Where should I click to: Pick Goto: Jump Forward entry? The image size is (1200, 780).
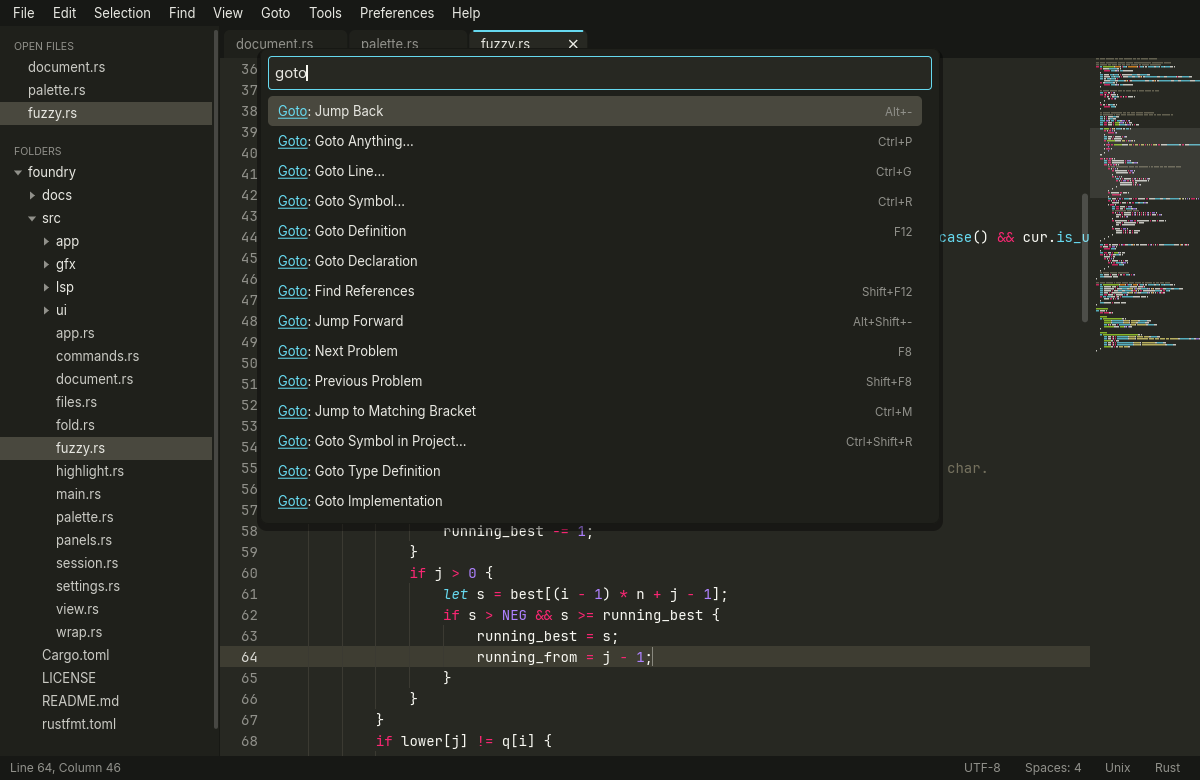pyautogui.click(x=595, y=321)
